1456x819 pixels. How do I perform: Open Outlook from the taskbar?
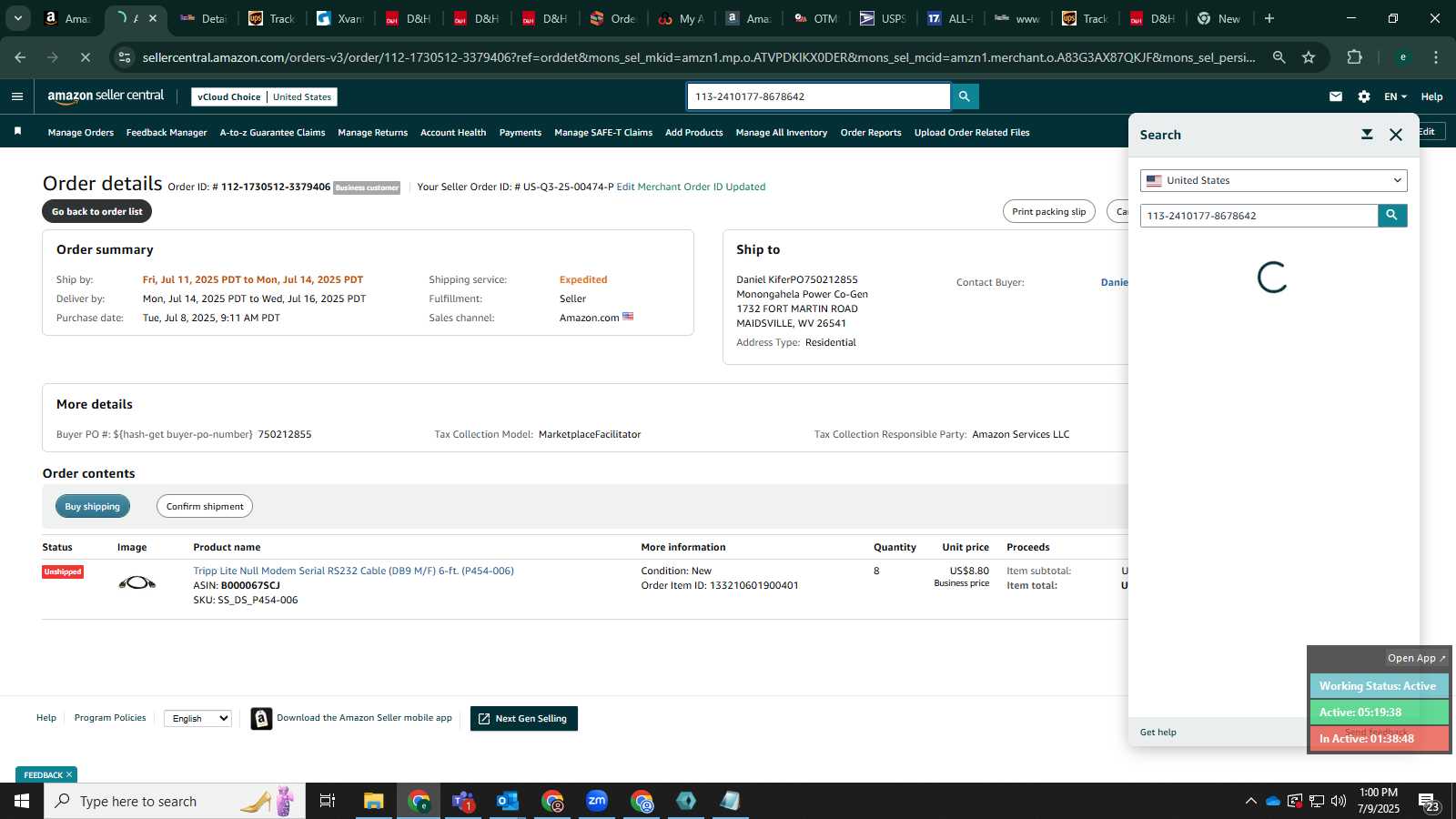(508, 801)
